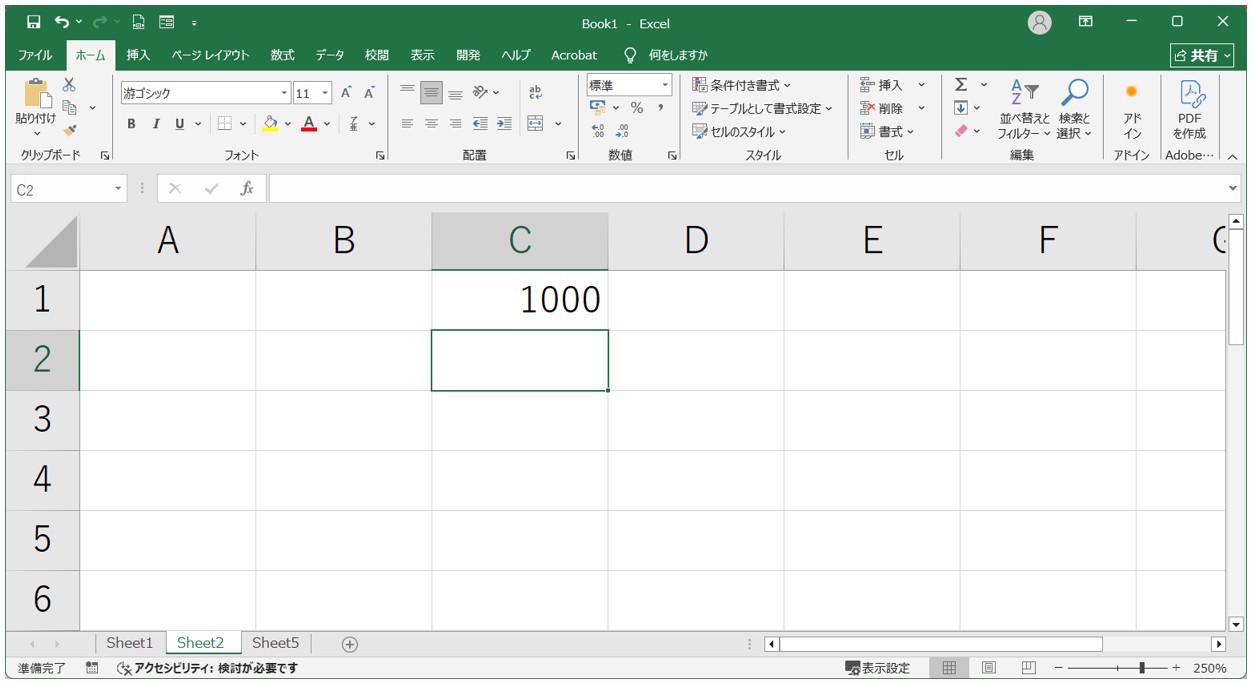Click font color red A
The height and width of the screenshot is (684, 1253).
click(x=309, y=124)
